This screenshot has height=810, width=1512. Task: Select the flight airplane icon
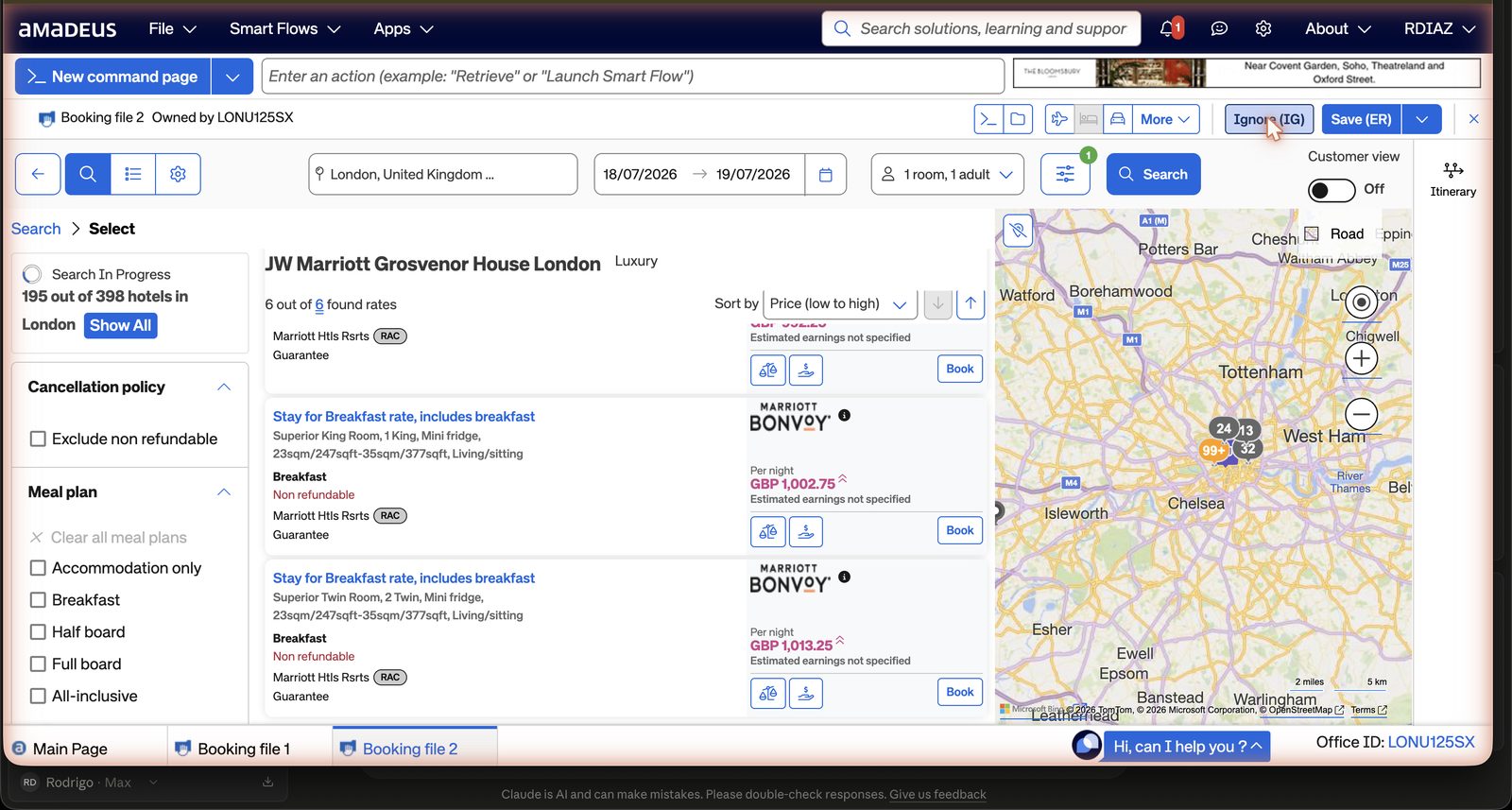[x=1059, y=119]
